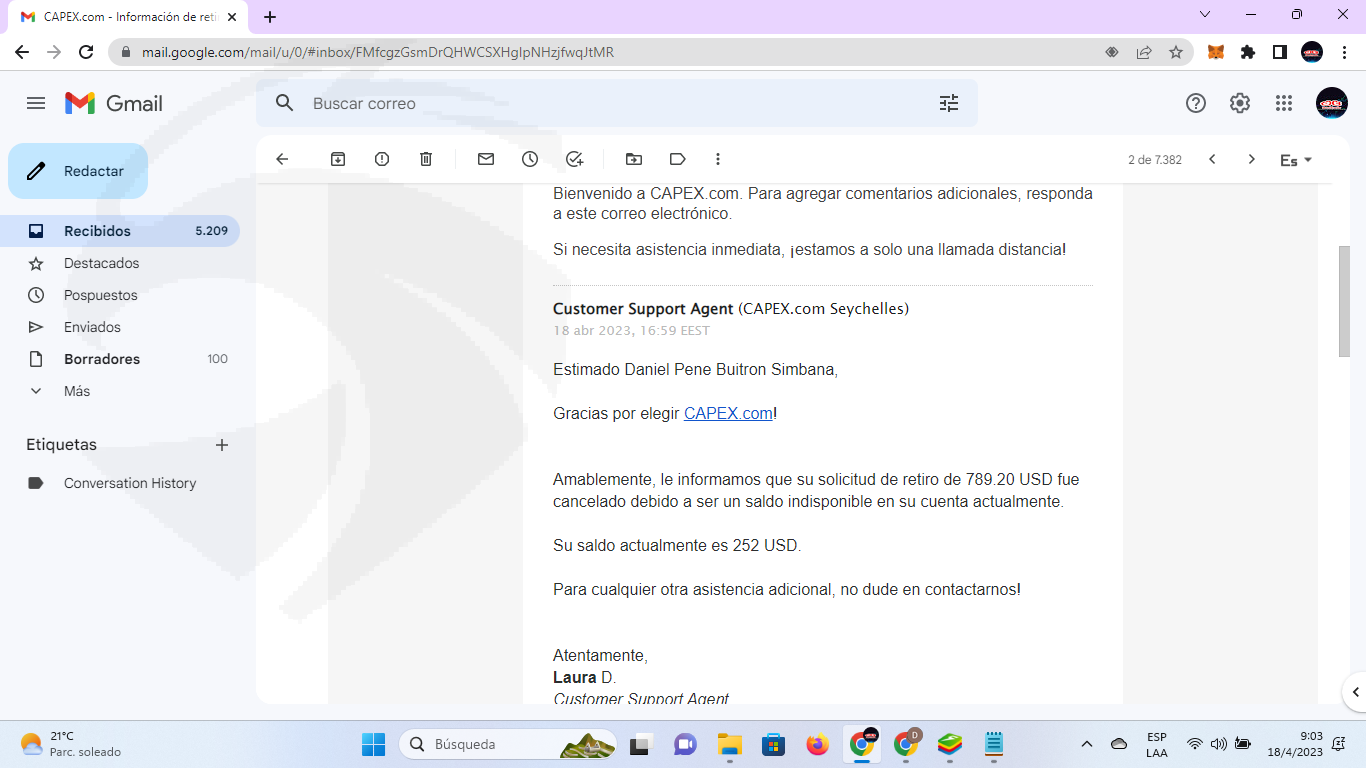1366x768 pixels.
Task: Go back to inbox arrow
Action: click(x=282, y=159)
